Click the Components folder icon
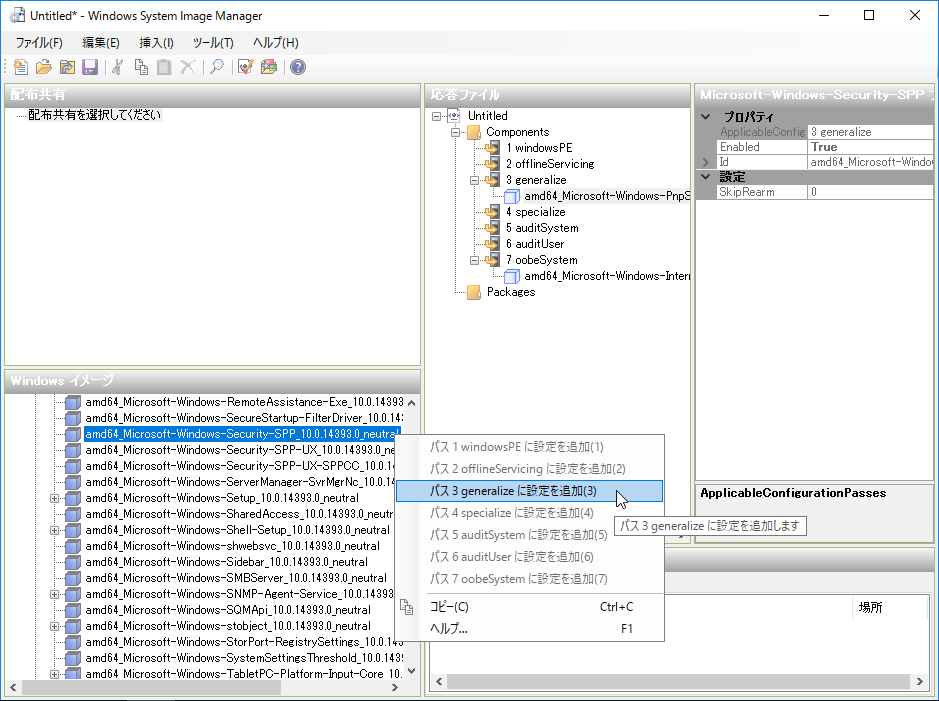This screenshot has width=939, height=701. (474, 132)
